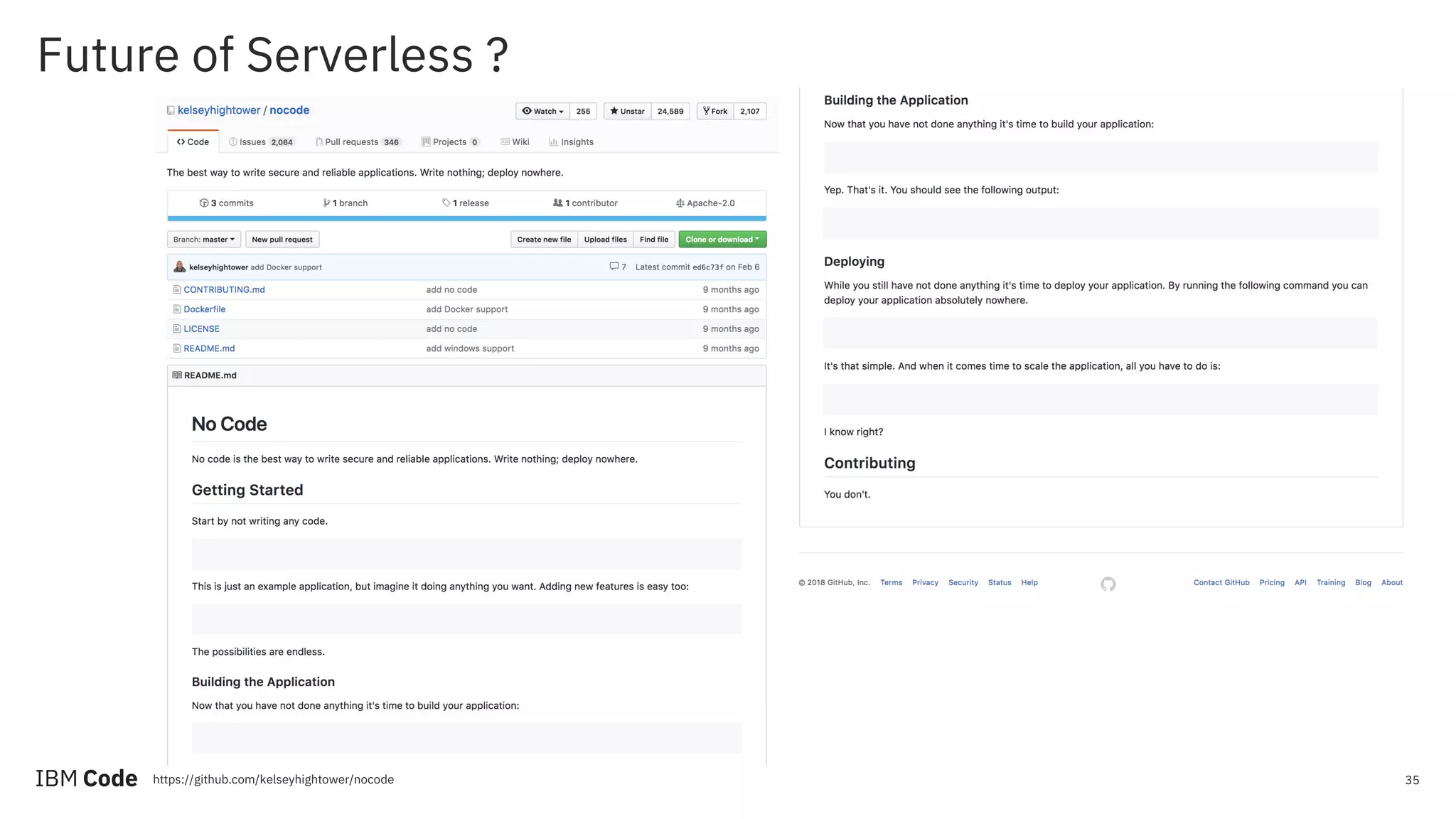Image resolution: width=1456 pixels, height=819 pixels.
Task: Switch to the Issues tab
Action: pos(260,142)
